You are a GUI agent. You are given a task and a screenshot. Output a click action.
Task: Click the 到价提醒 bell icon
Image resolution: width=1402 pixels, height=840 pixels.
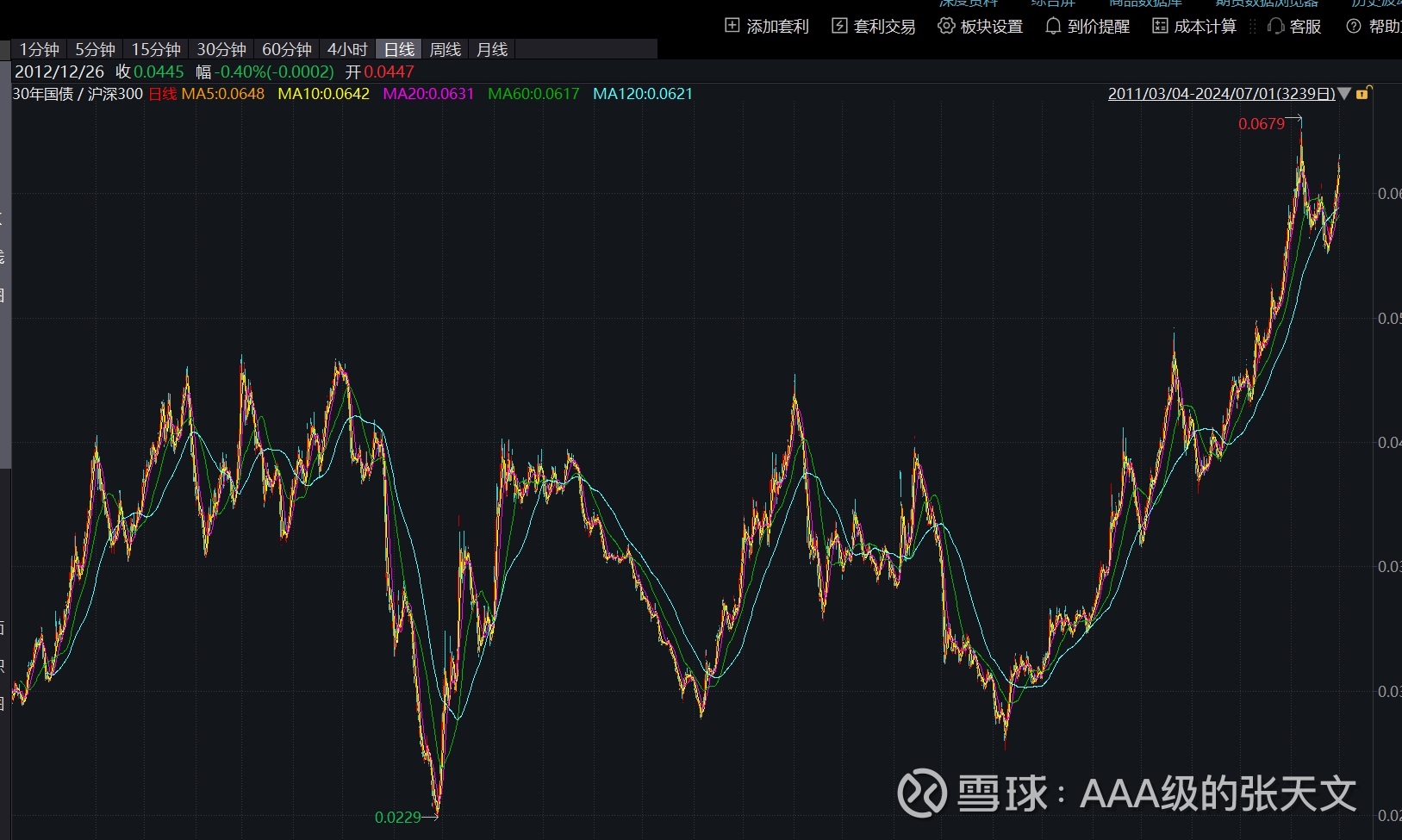click(x=1053, y=26)
